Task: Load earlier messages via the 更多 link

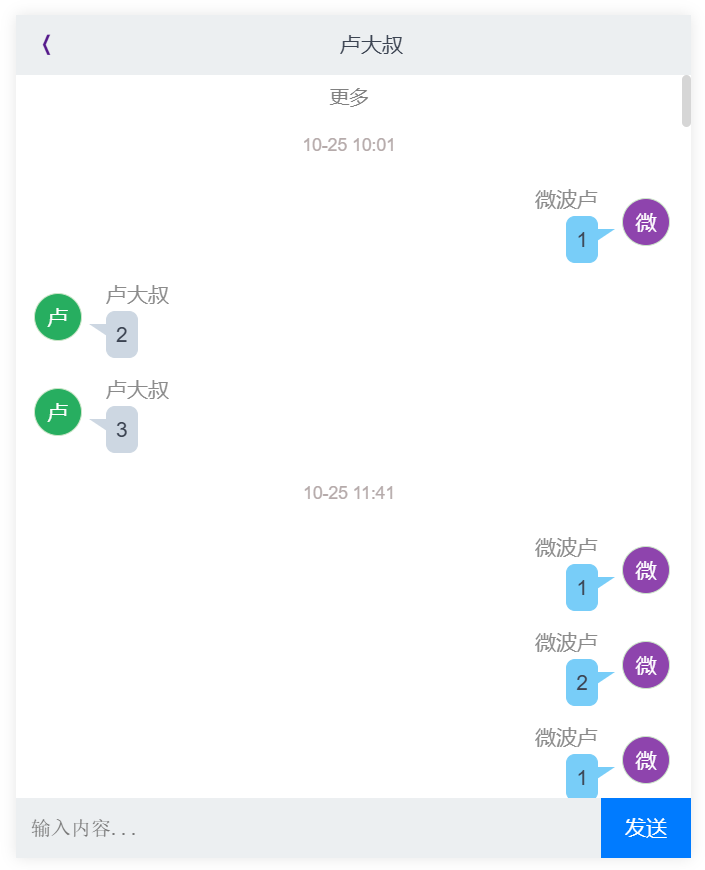Action: (x=349, y=97)
